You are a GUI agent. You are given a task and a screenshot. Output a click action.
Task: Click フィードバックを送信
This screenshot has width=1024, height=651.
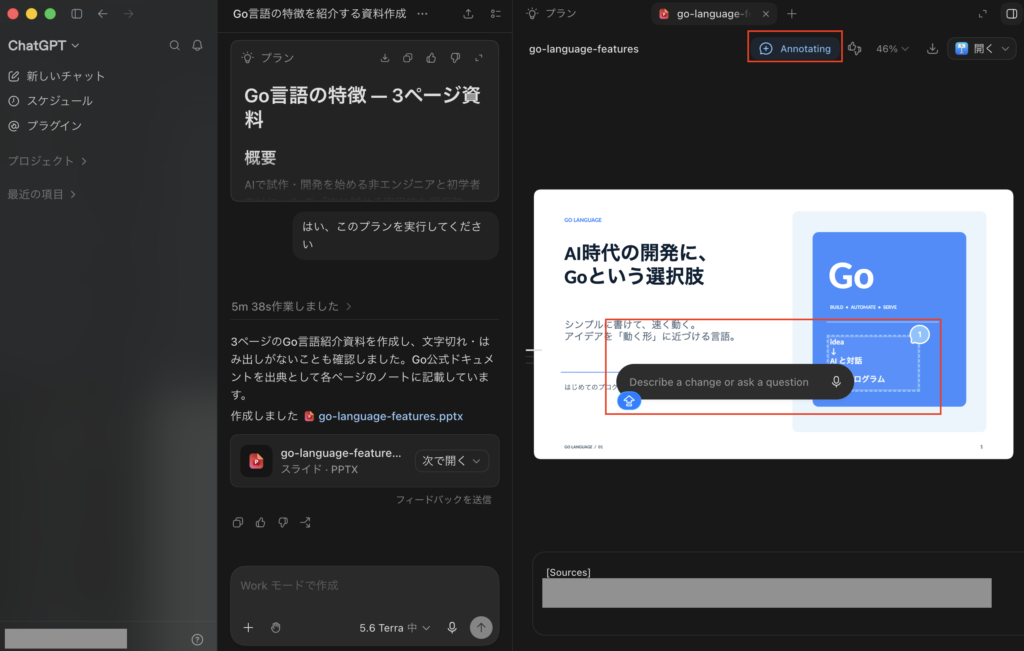(x=443, y=500)
